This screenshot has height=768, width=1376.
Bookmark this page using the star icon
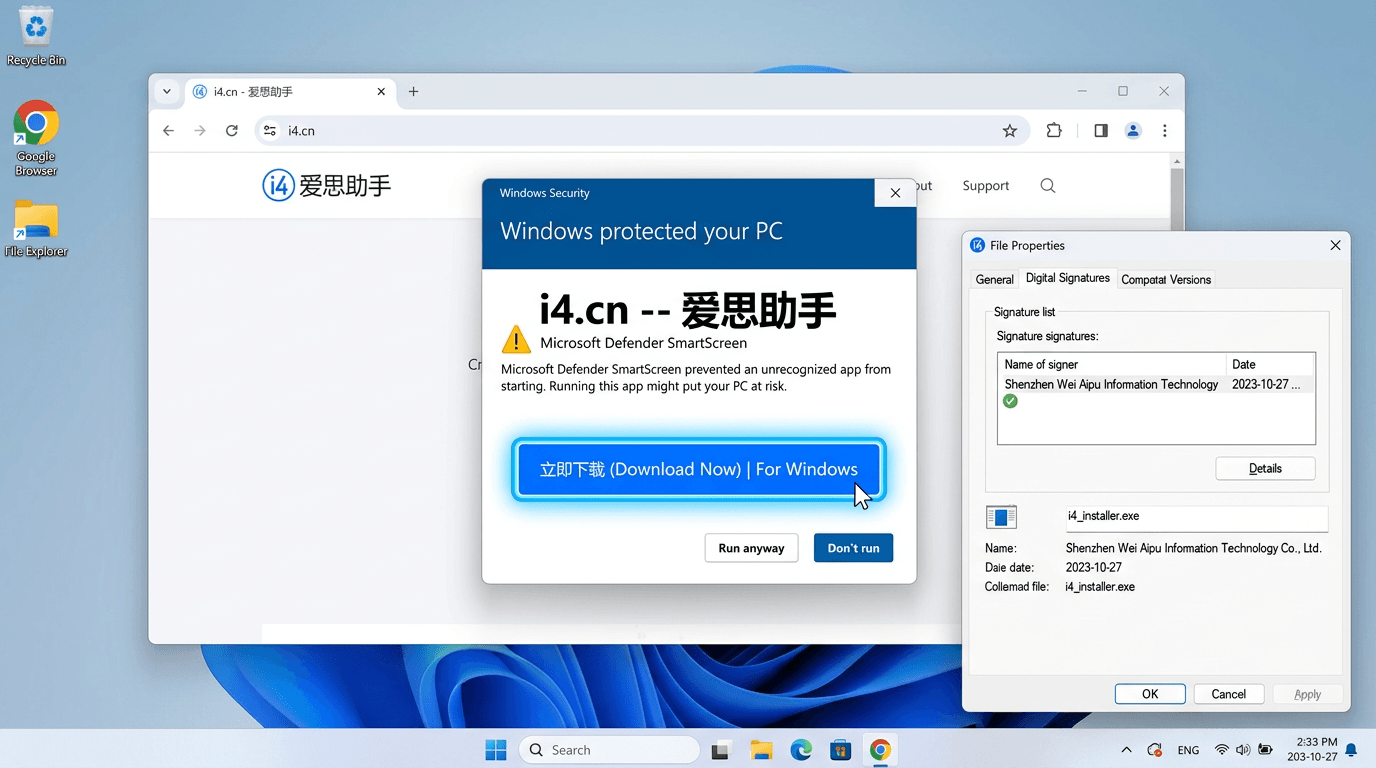click(x=1010, y=130)
